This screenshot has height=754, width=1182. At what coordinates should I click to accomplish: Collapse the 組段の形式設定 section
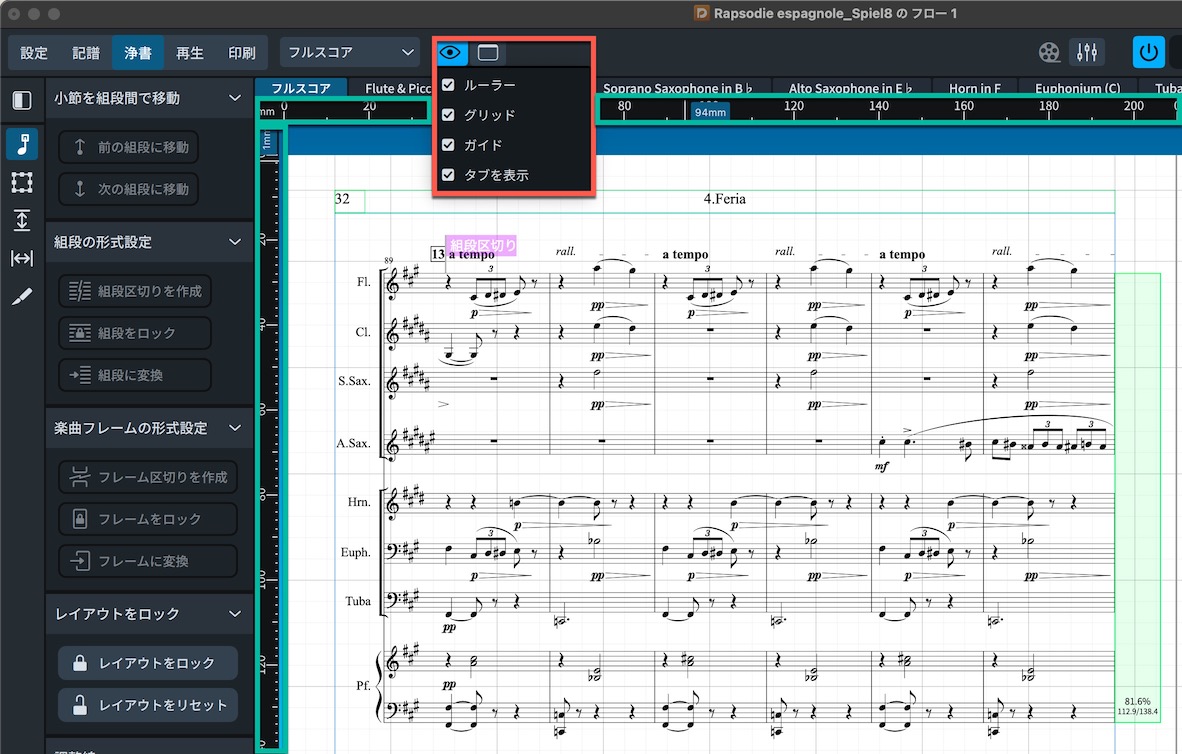[235, 242]
